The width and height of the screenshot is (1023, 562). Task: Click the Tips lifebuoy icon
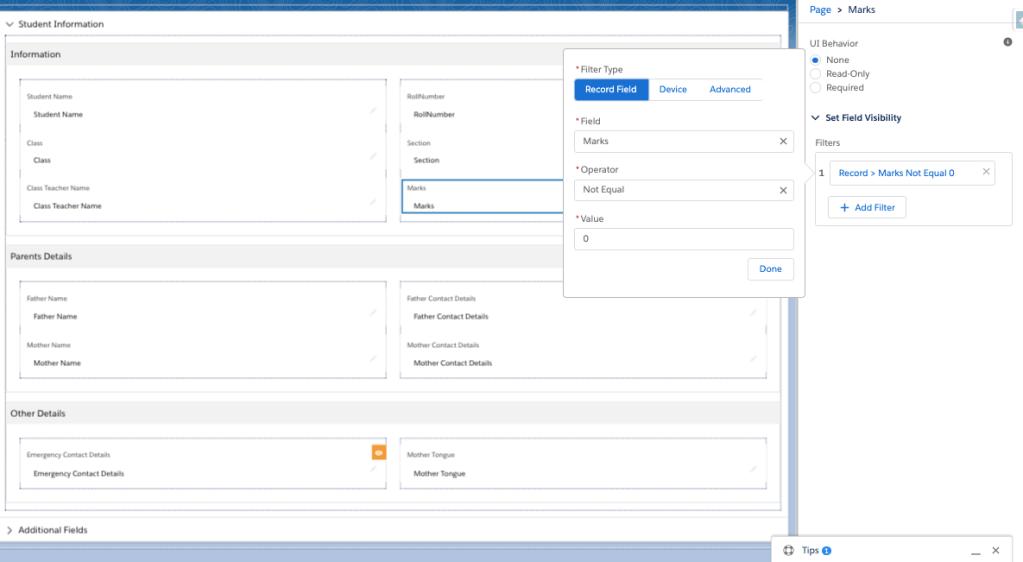(x=788, y=551)
